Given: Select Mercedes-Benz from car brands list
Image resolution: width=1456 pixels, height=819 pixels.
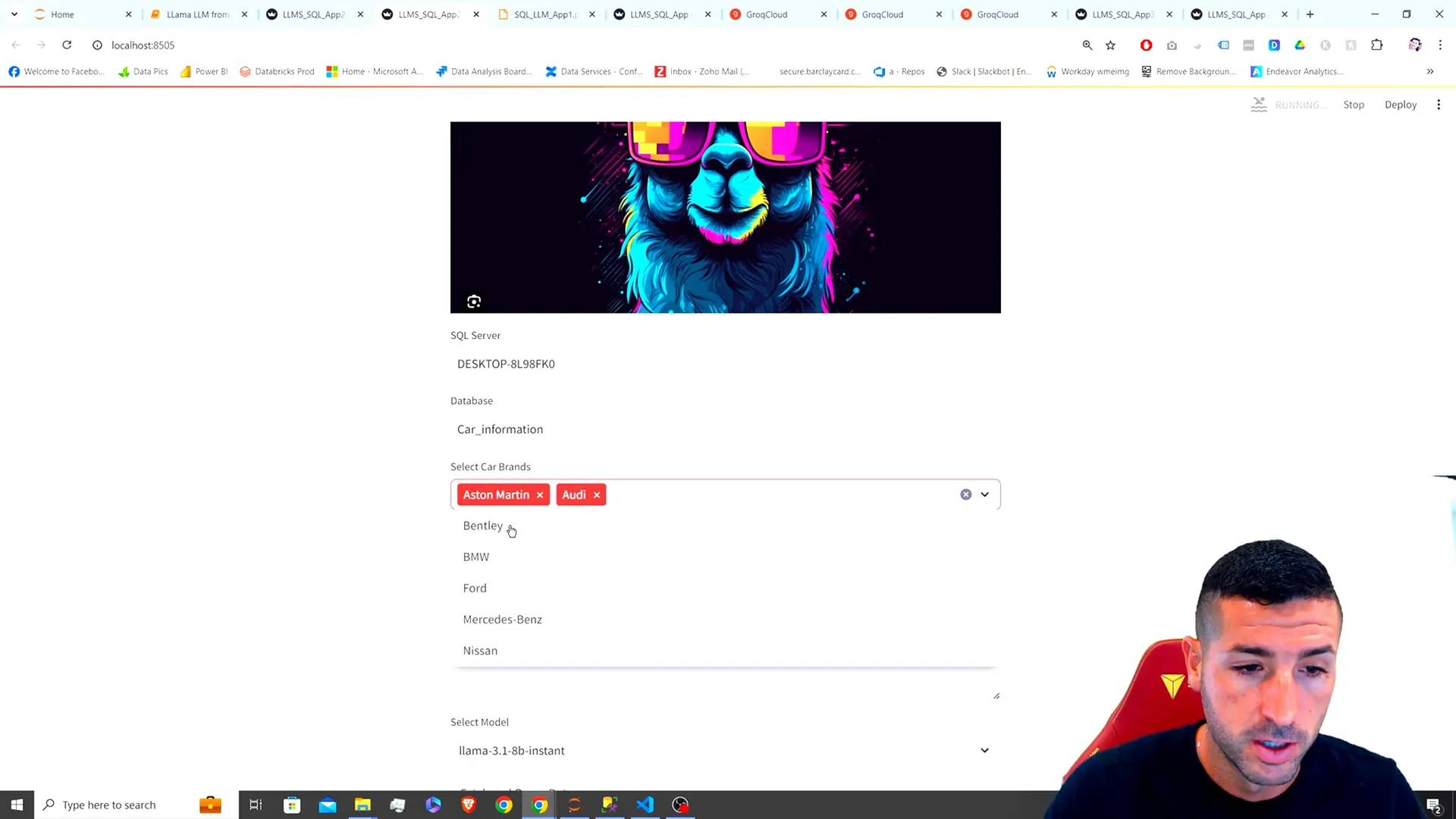Looking at the screenshot, I should 503,619.
